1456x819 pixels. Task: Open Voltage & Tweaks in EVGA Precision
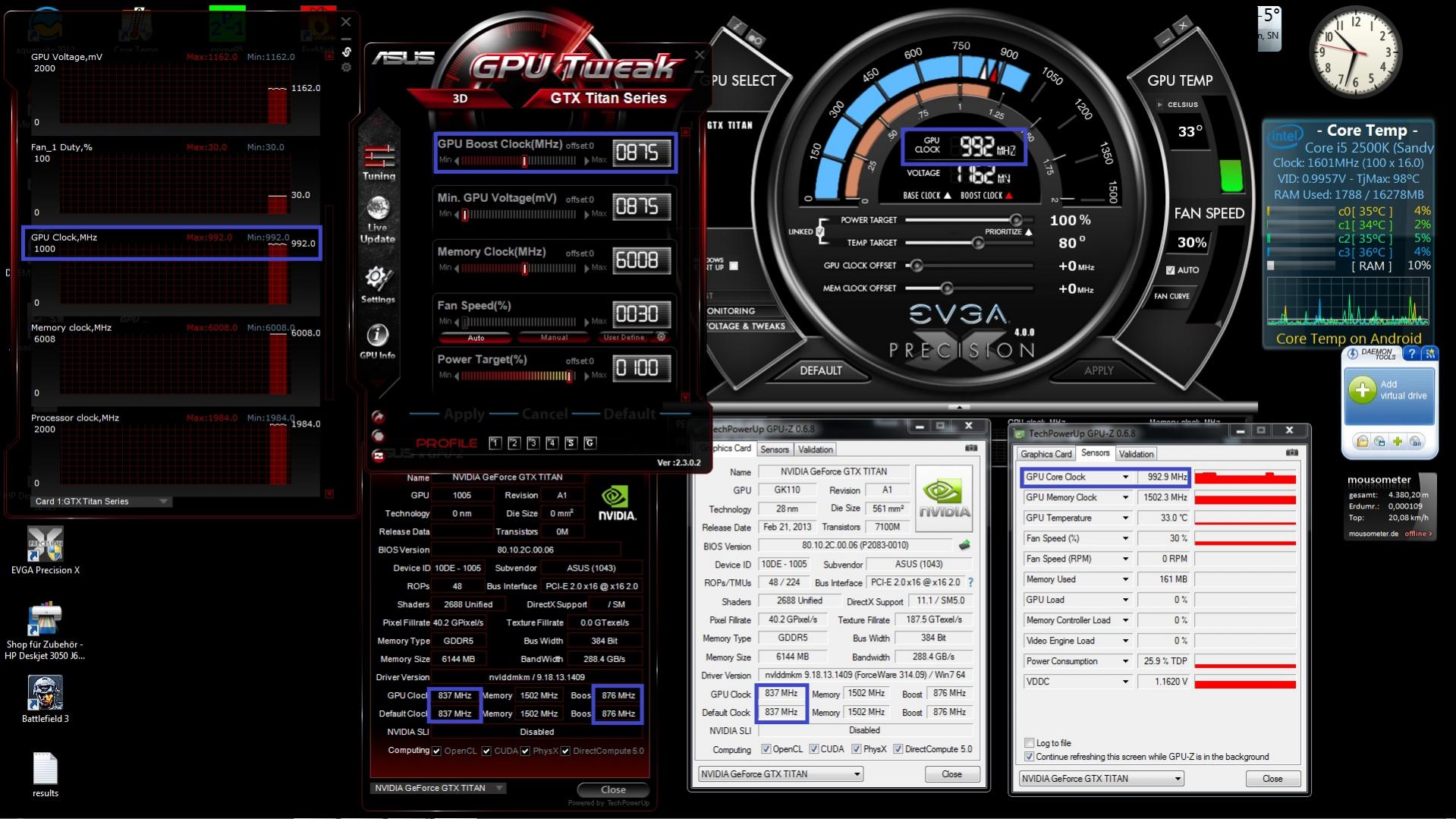(747, 326)
